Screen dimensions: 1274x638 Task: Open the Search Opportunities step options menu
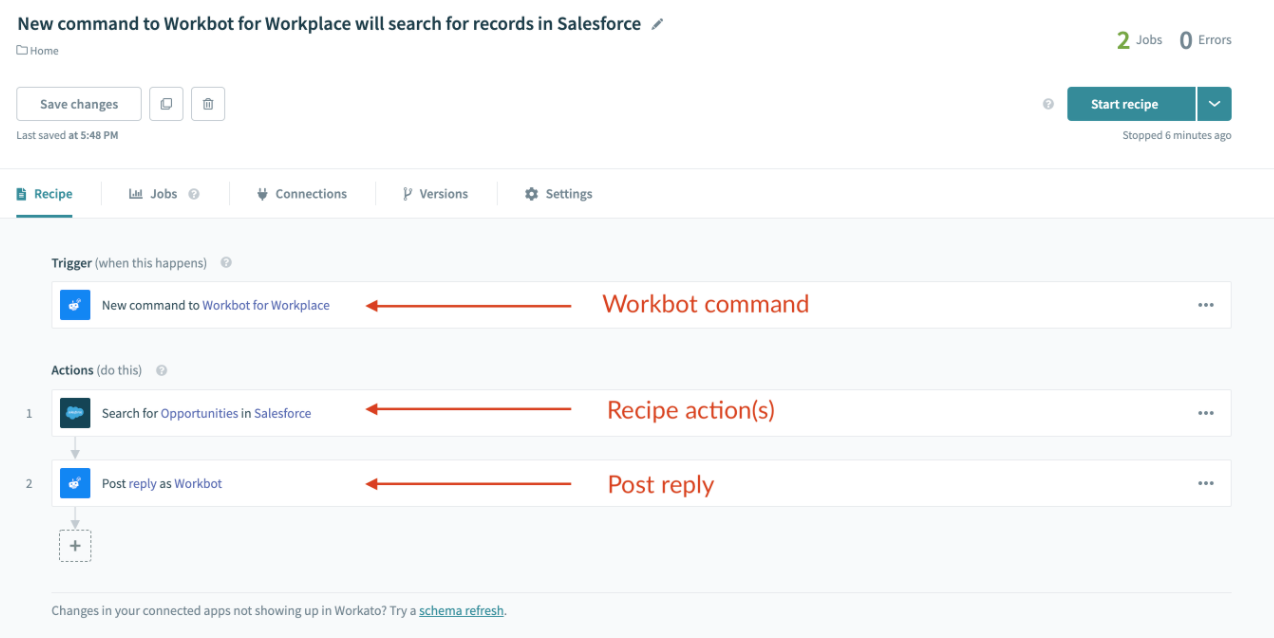pos(1206,412)
